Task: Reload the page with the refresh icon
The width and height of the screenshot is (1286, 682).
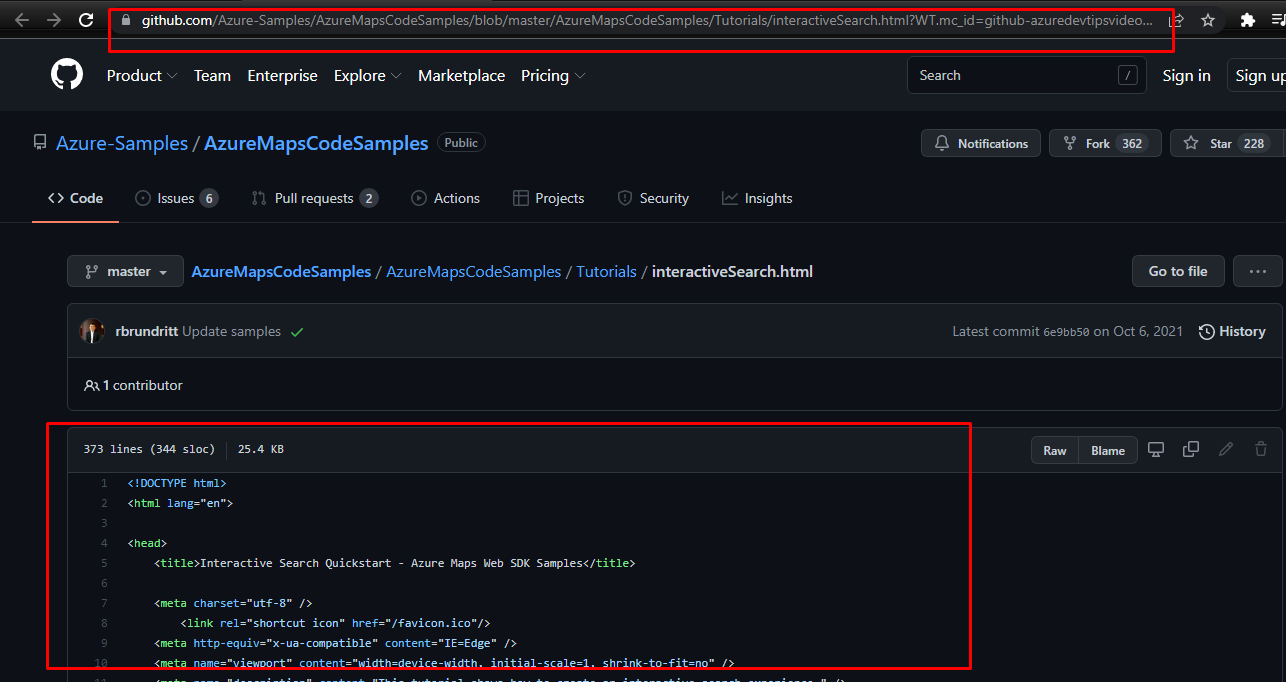Action: [86, 20]
